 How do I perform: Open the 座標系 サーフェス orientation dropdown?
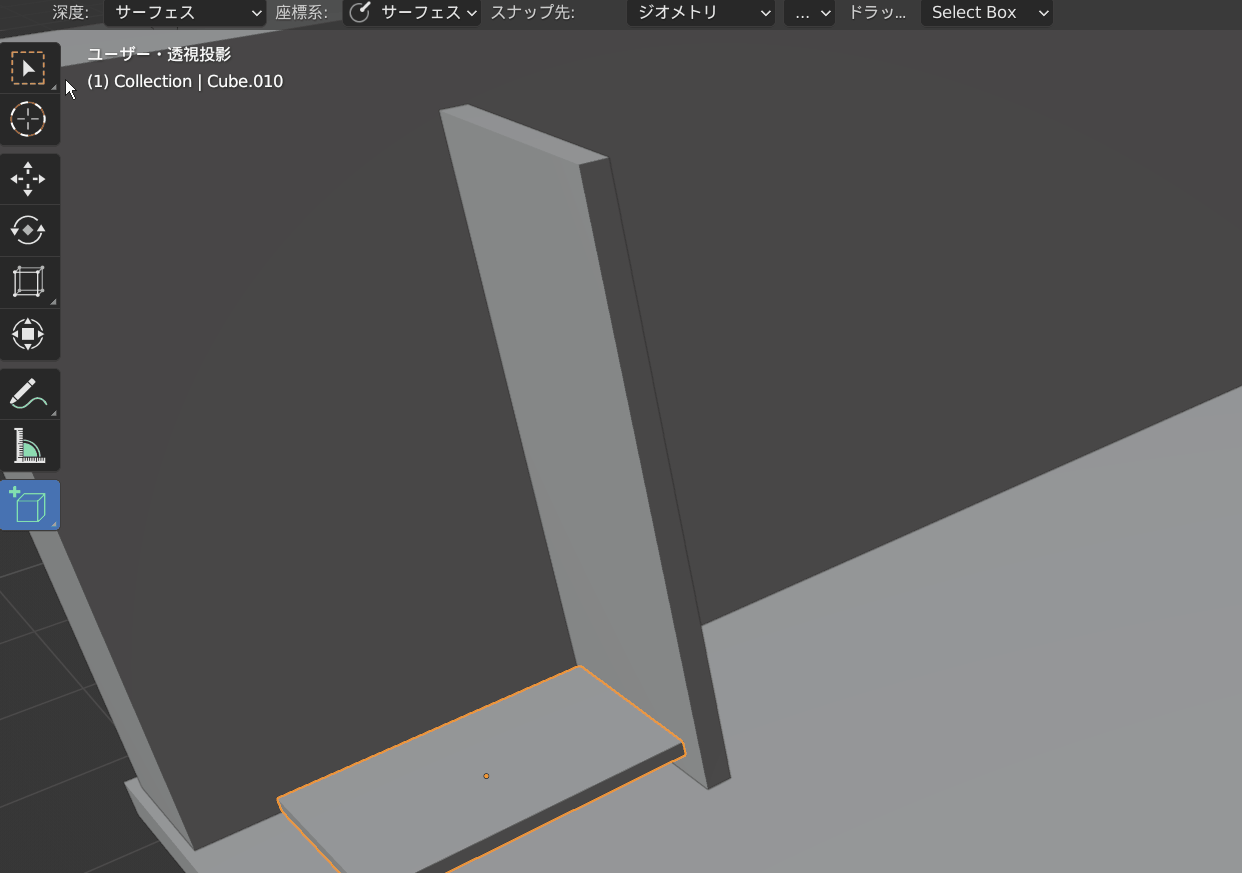pos(412,13)
